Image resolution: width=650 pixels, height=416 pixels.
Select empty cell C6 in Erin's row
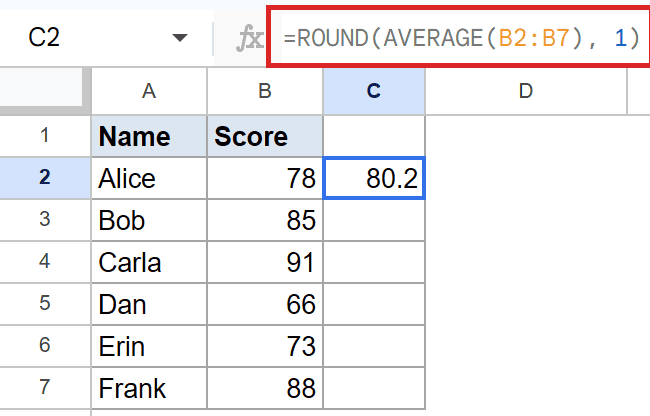[374, 346]
